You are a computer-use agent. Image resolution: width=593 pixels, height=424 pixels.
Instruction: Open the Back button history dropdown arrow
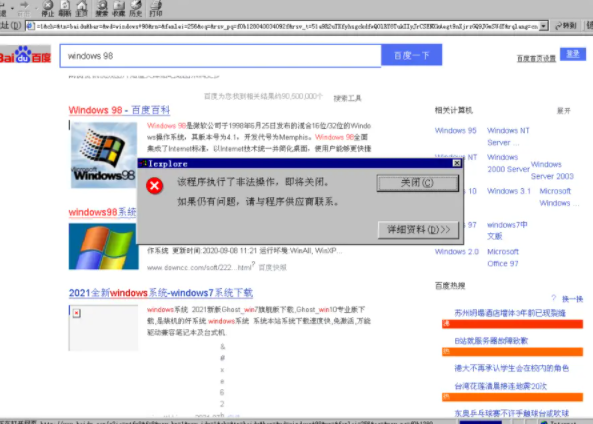click(12, 8)
